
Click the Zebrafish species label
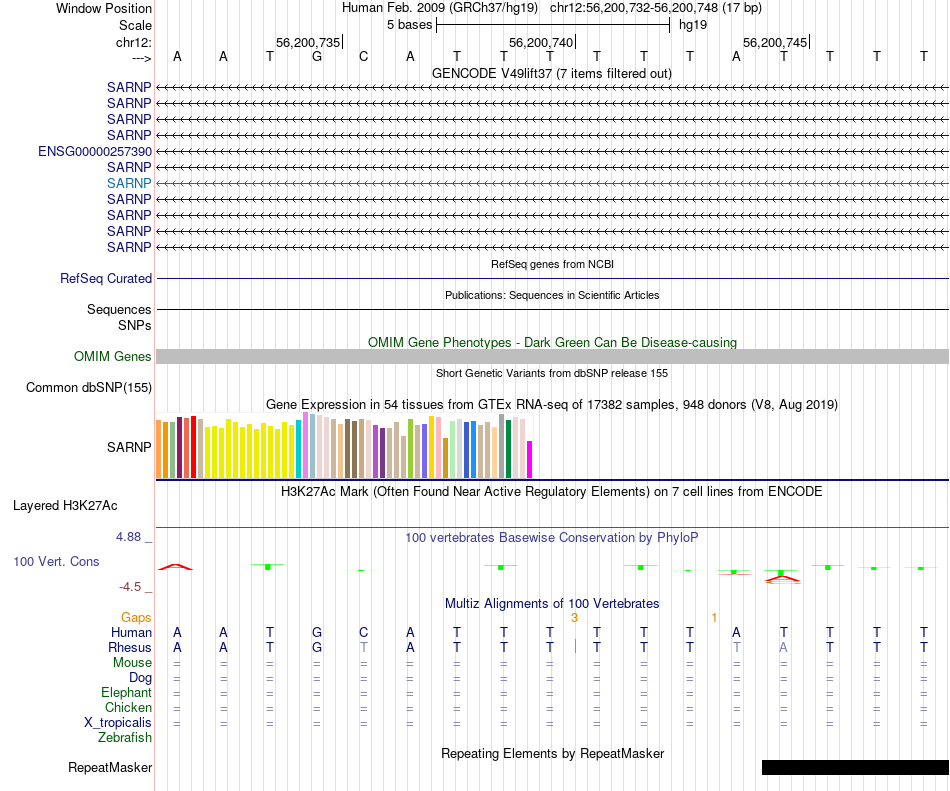[125, 738]
